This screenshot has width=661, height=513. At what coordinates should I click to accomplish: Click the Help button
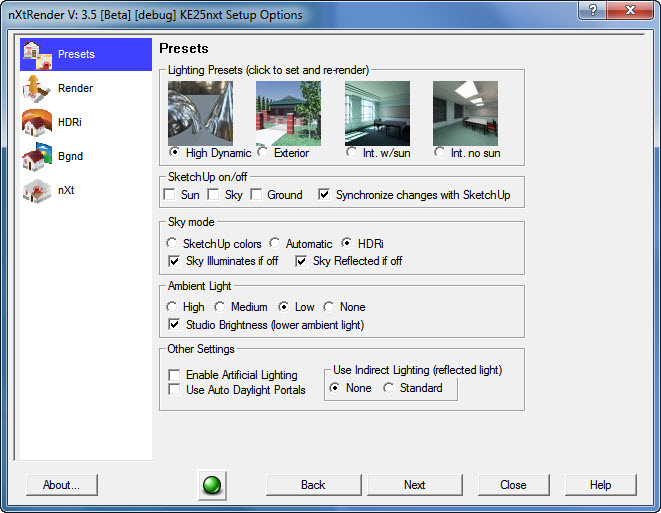pos(601,485)
